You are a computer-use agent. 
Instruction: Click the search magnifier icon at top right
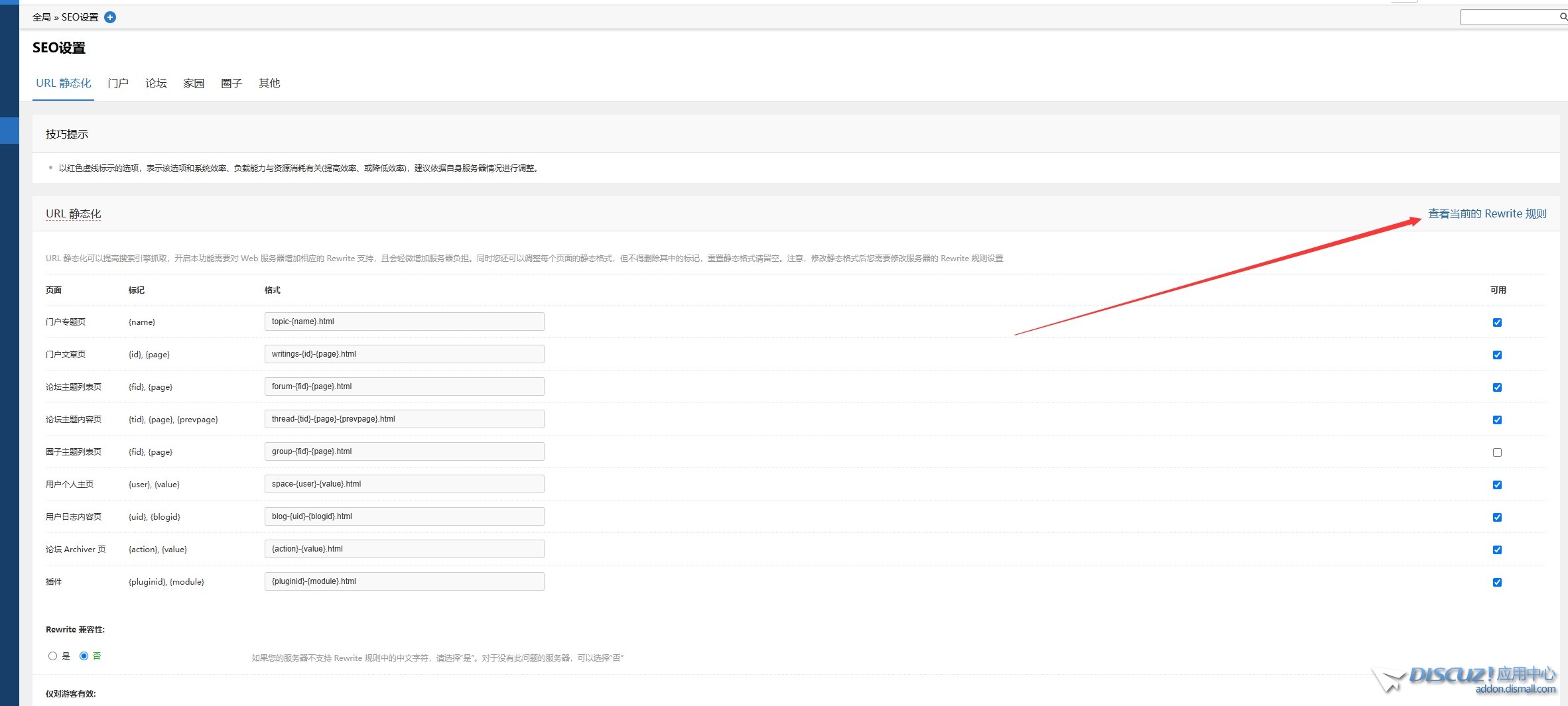coord(1563,17)
